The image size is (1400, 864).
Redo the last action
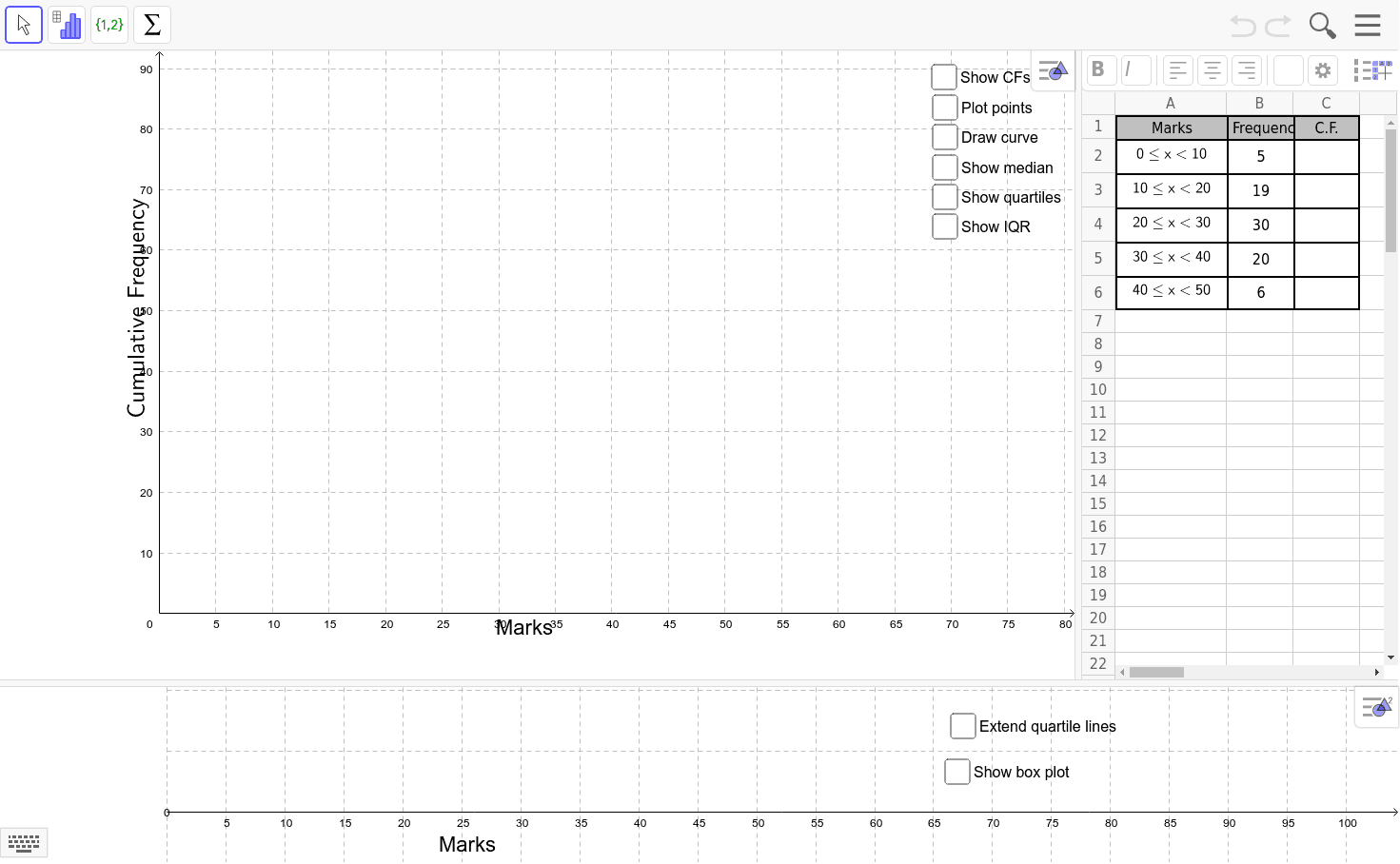(1278, 26)
